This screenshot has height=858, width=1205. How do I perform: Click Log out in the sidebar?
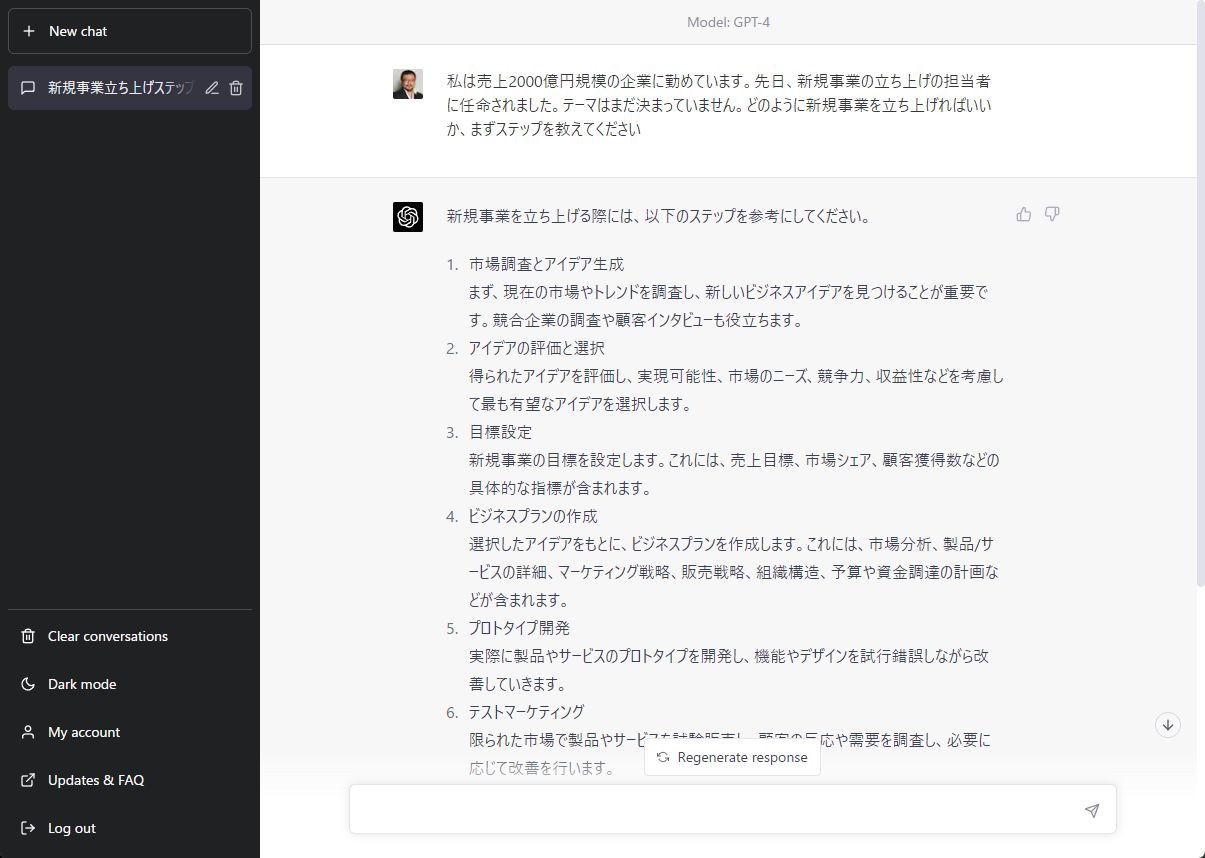[72, 828]
